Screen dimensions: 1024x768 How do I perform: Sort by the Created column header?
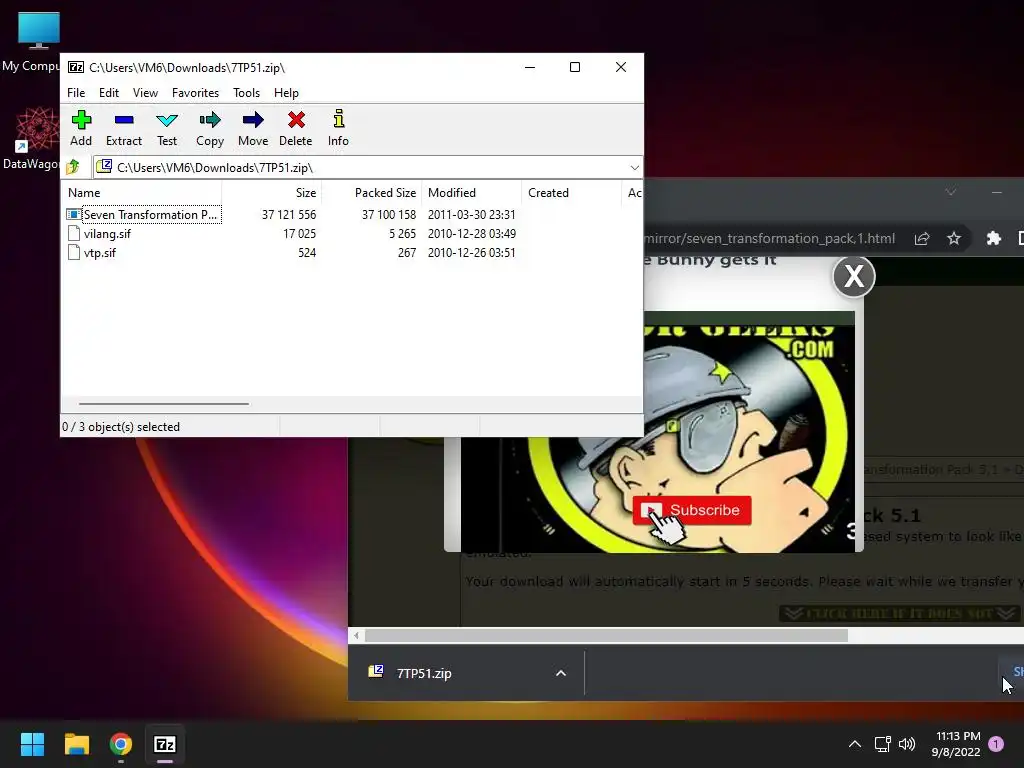click(x=571, y=193)
